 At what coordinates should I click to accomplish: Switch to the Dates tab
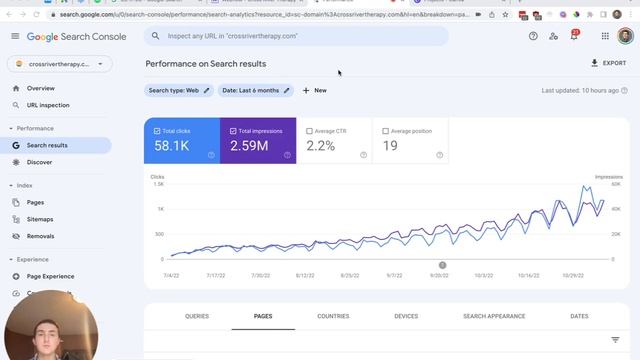tap(579, 316)
